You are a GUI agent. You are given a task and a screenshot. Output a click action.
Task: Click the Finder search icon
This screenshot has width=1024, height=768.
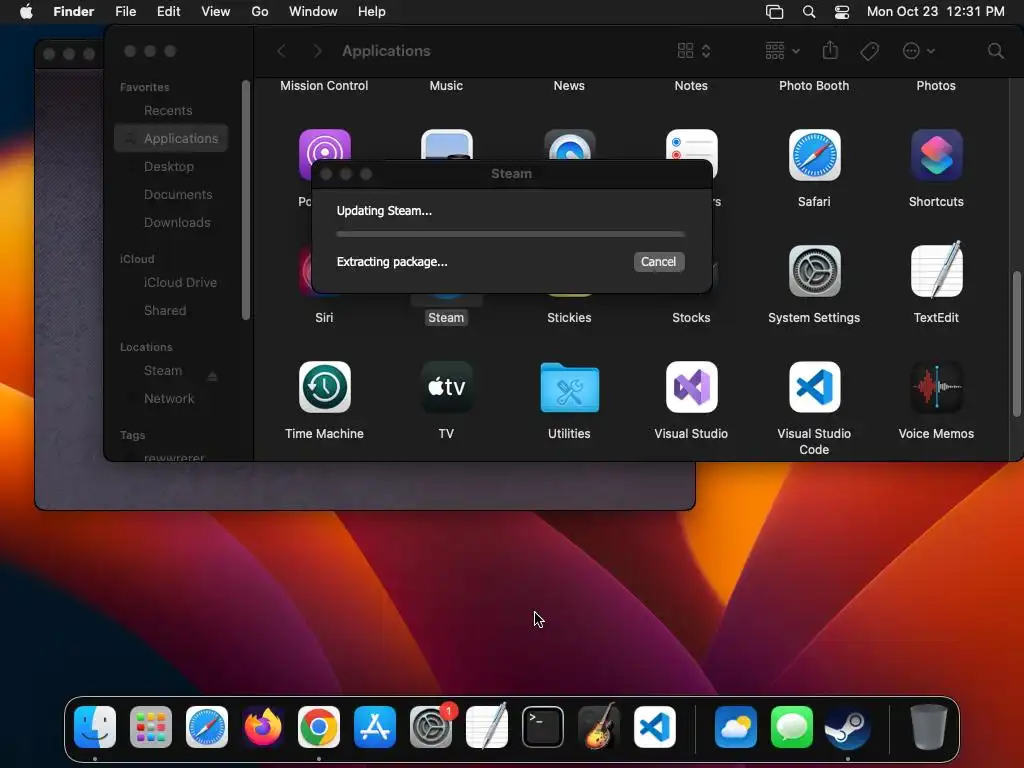tap(995, 51)
